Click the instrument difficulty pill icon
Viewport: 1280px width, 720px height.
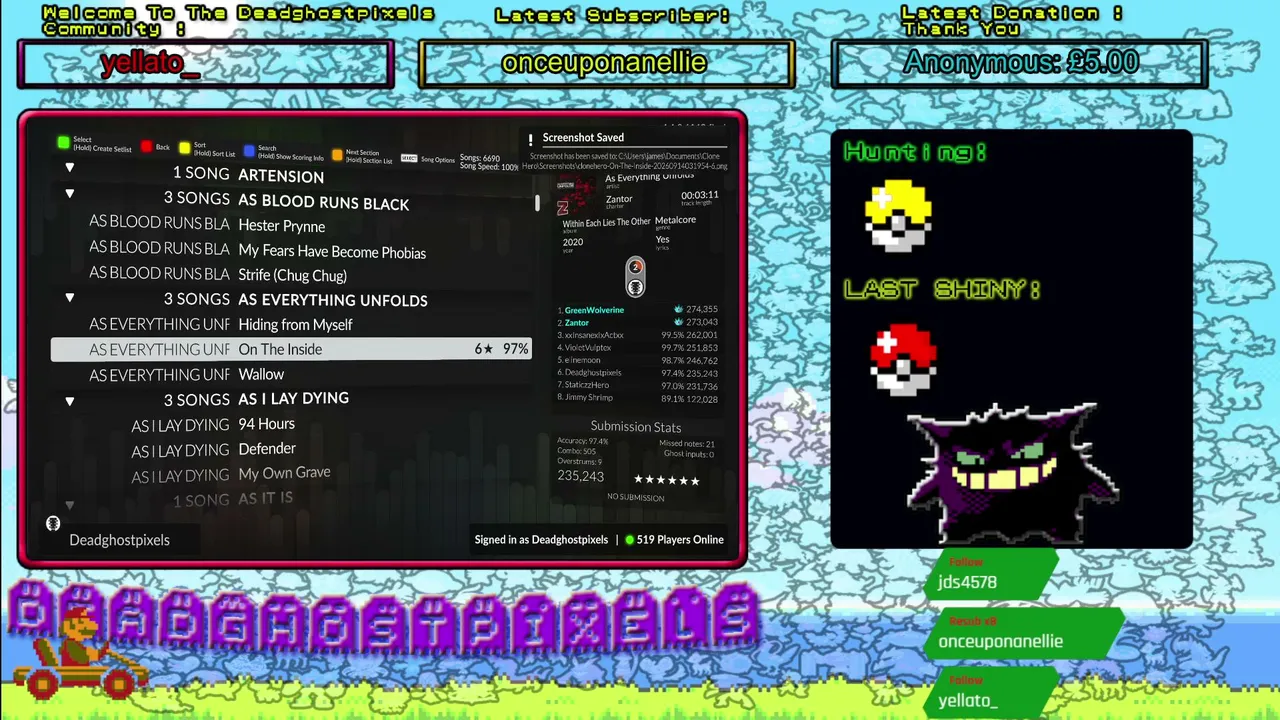click(x=635, y=277)
